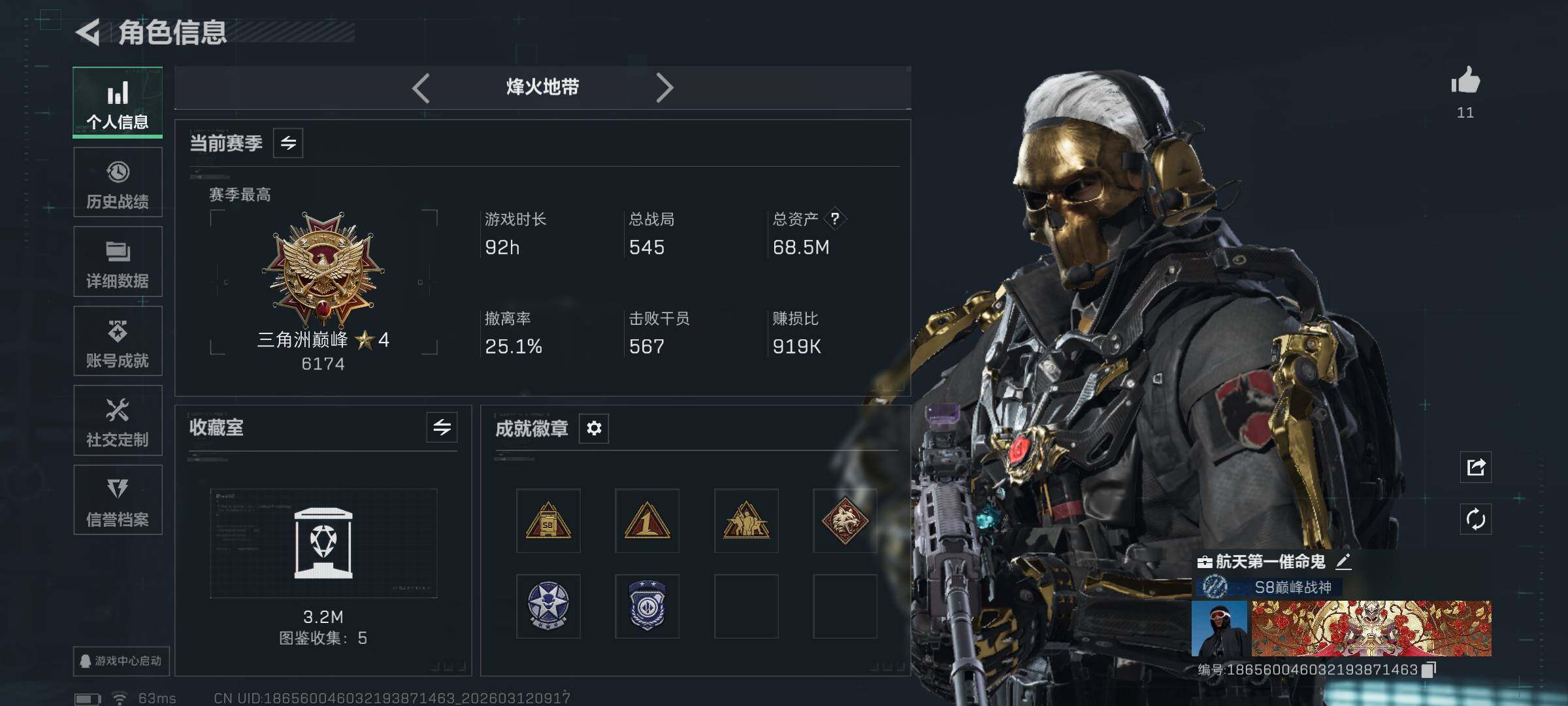Toggle the 收藏室 swap view button
This screenshot has height=706, width=1568.
(442, 428)
